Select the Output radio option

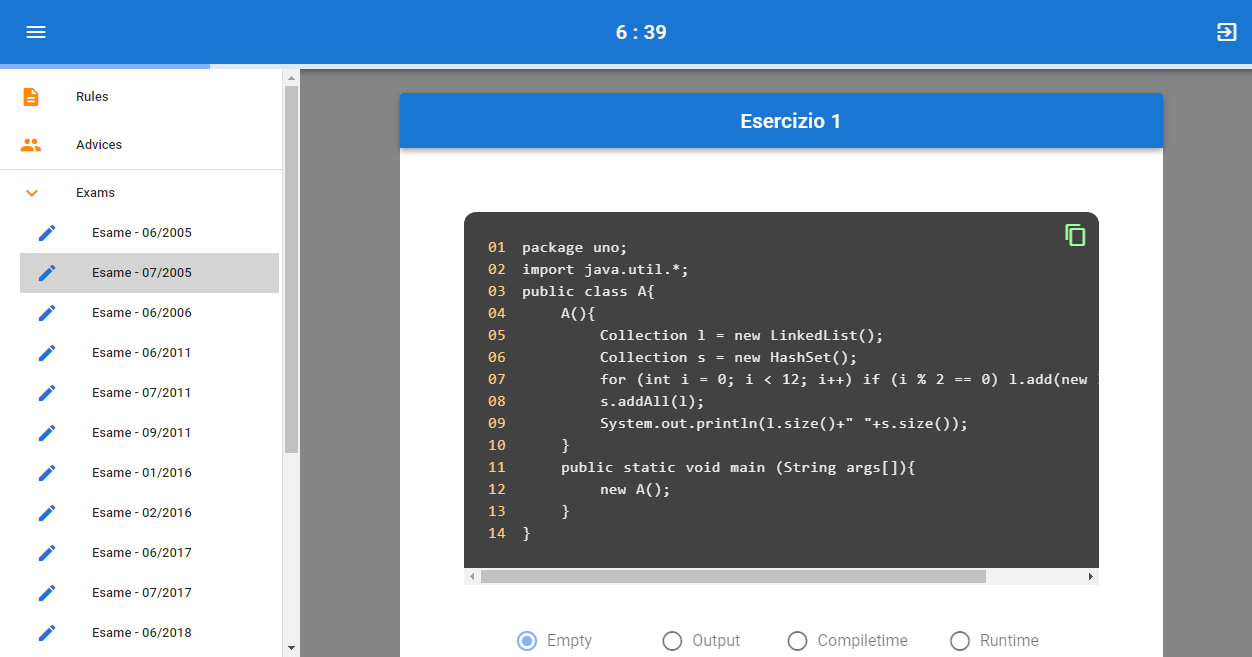[x=672, y=641]
